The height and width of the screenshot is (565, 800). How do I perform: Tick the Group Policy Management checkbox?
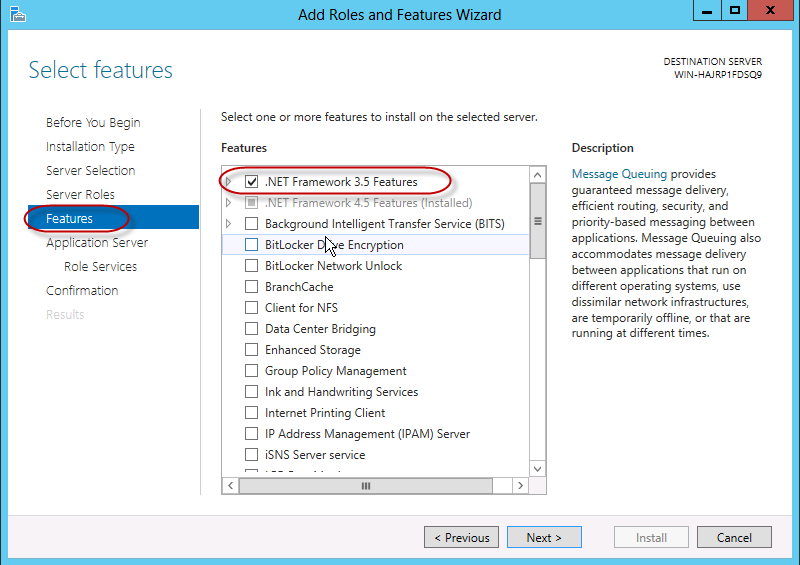[x=252, y=371]
